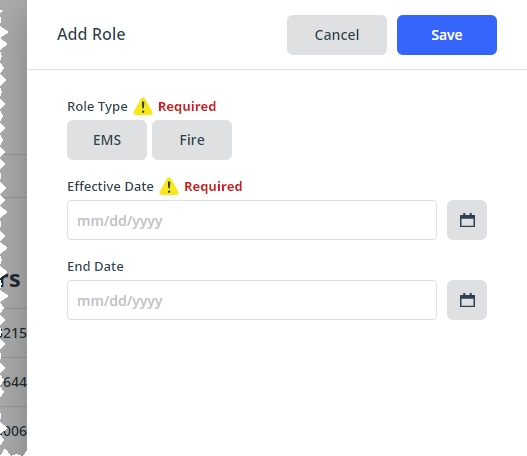Image resolution: width=527 pixels, height=456 pixels.
Task: Select the background row ending in 215
Action: coord(13,333)
